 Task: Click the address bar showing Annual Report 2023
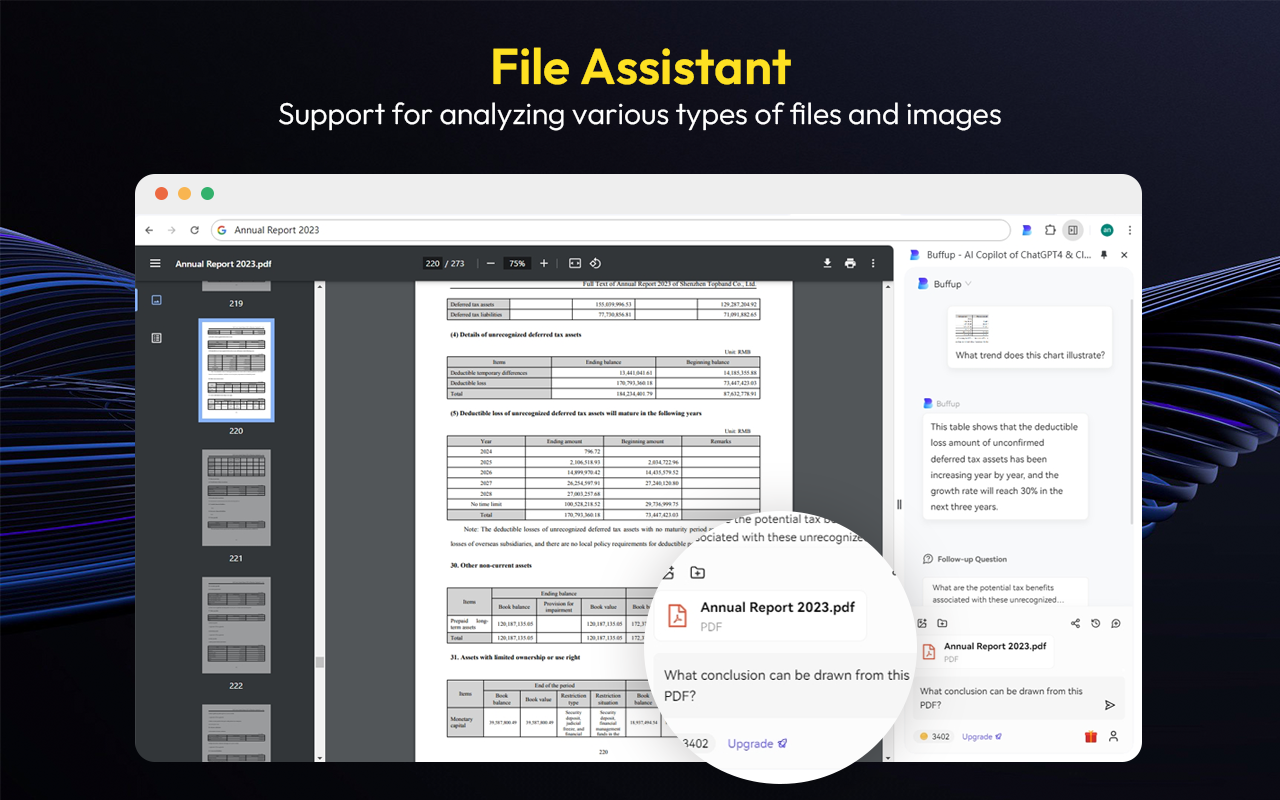[x=610, y=230]
